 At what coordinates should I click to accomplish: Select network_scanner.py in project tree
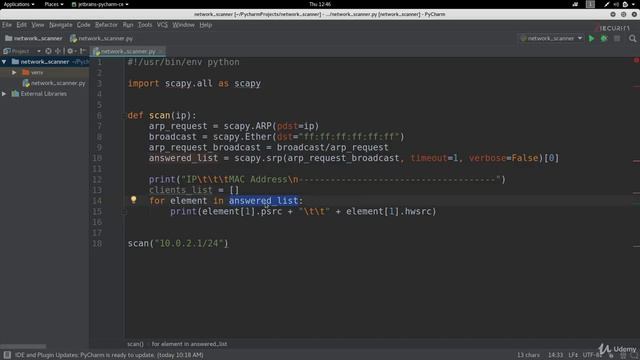pos(54,83)
